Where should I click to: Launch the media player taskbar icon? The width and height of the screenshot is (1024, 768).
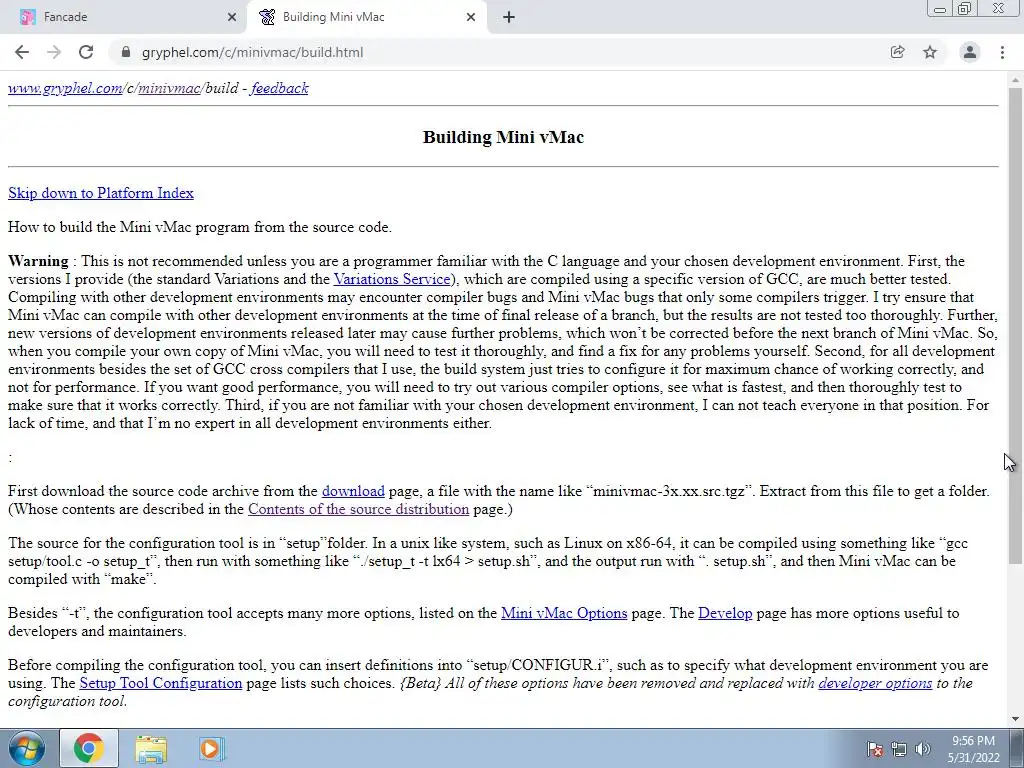210,748
